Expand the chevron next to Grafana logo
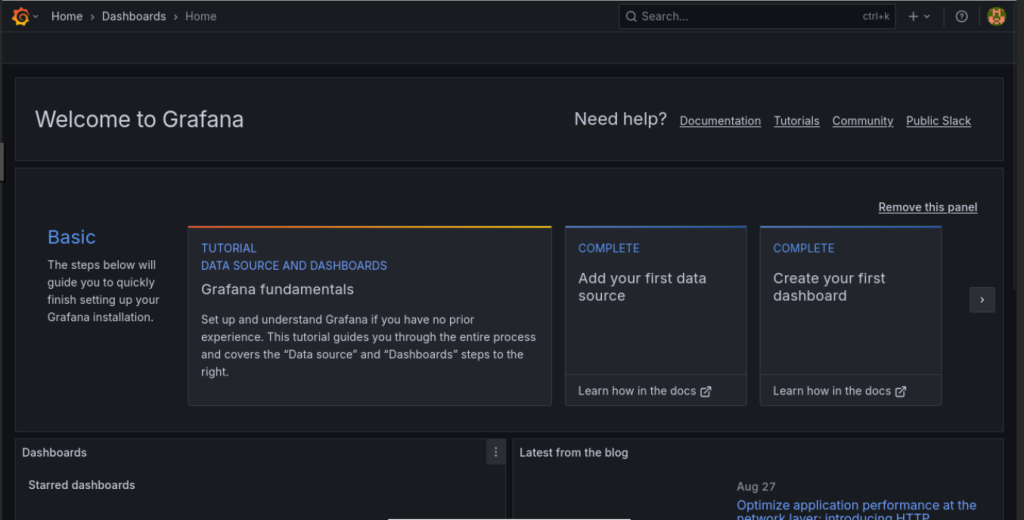The image size is (1024, 520). (x=35, y=16)
